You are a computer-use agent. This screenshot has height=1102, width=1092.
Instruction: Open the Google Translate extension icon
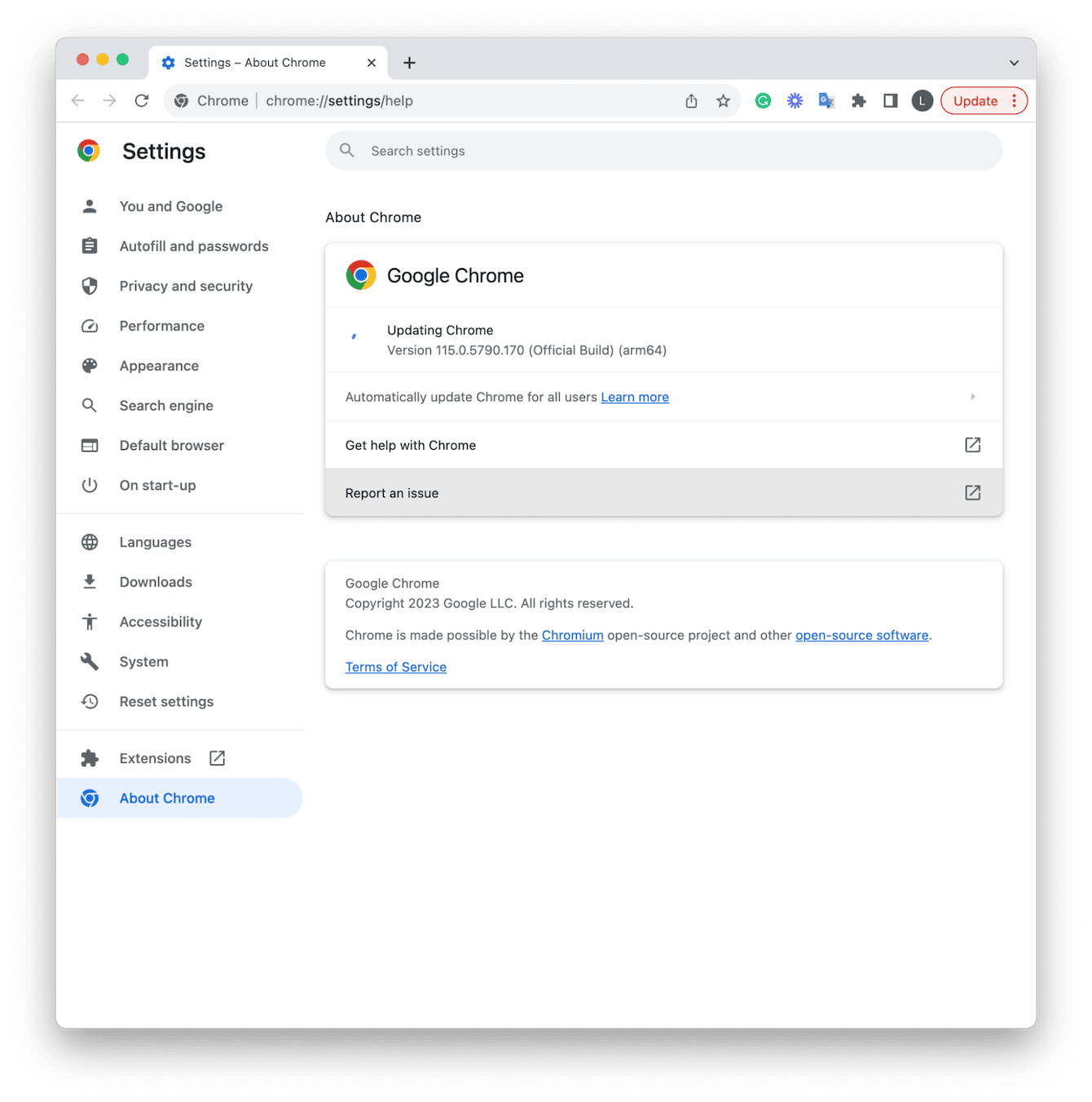coord(826,100)
